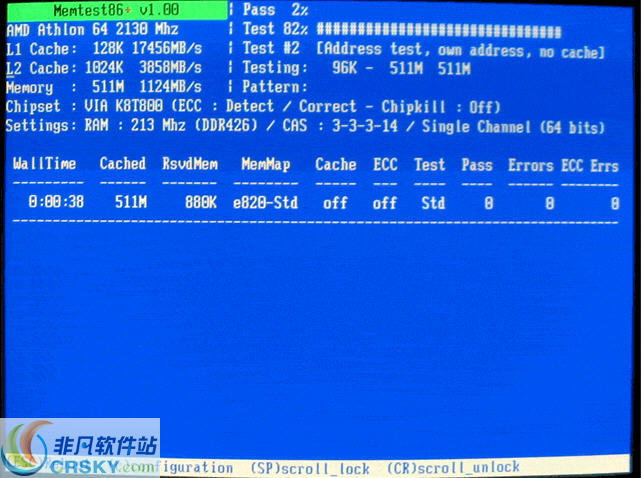641x478 pixels.
Task: Click the Chipset VIA K8T800 line
Action: 253,107
